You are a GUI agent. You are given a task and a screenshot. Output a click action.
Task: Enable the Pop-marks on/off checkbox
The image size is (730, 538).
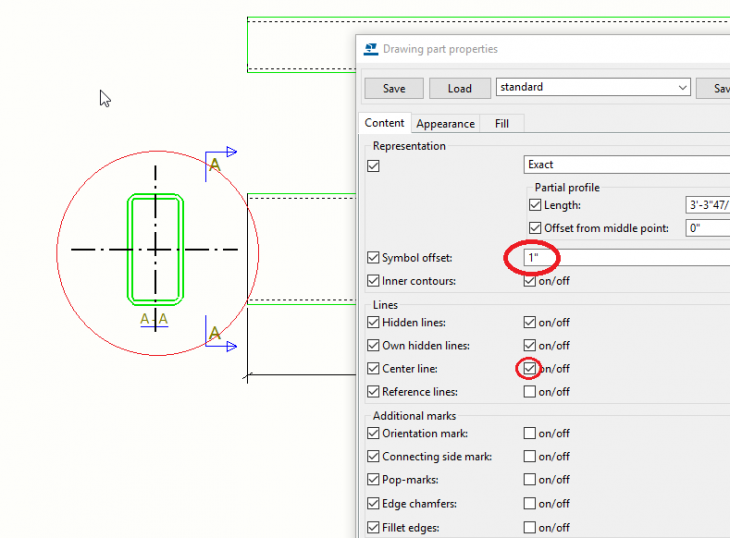pos(529,479)
